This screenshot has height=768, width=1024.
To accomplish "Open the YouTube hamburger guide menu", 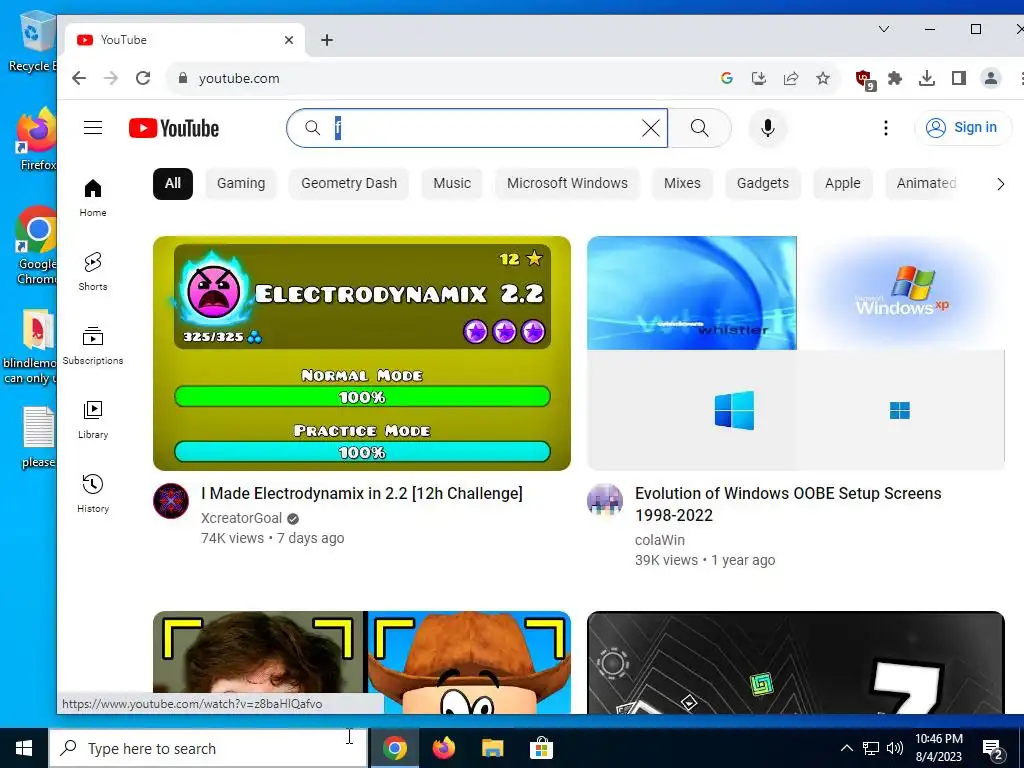I will point(93,127).
